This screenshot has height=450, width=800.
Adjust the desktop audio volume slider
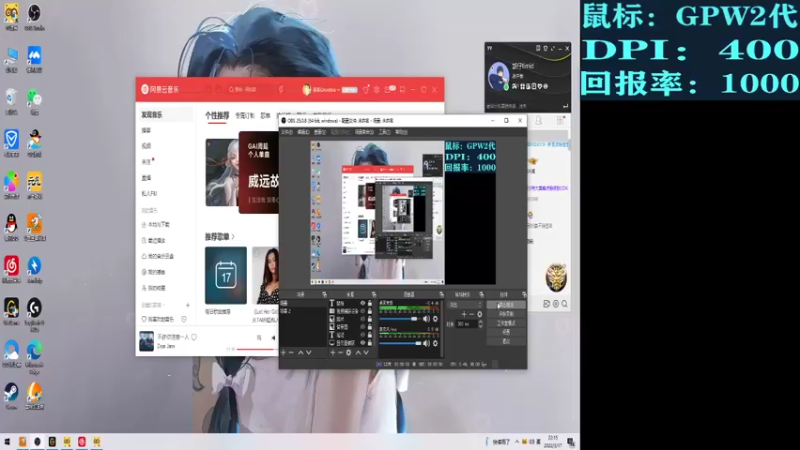(400, 319)
